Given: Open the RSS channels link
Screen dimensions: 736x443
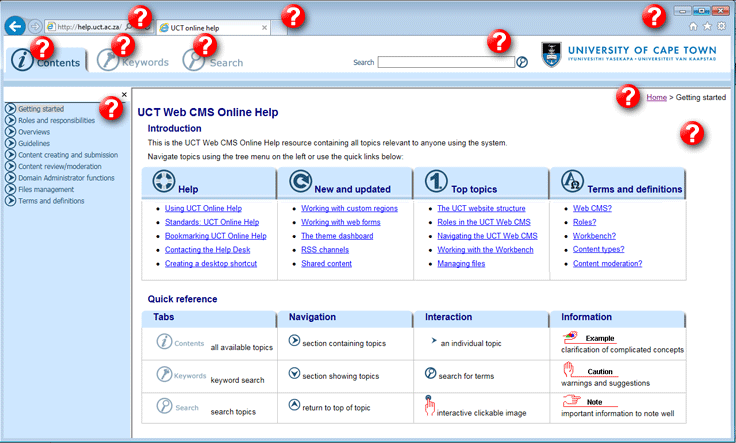Looking at the screenshot, I should 326,250.
